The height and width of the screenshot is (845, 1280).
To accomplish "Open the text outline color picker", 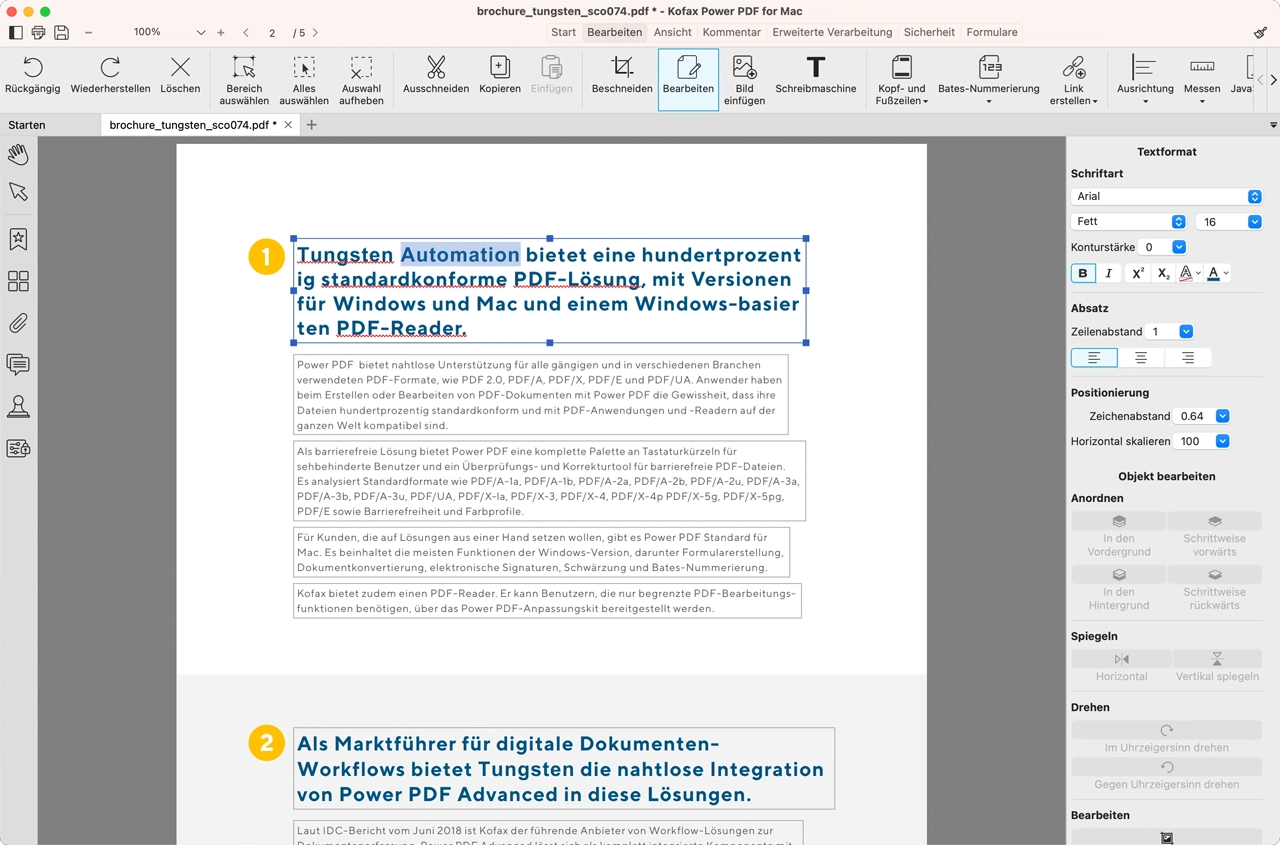I will pyautogui.click(x=1189, y=273).
